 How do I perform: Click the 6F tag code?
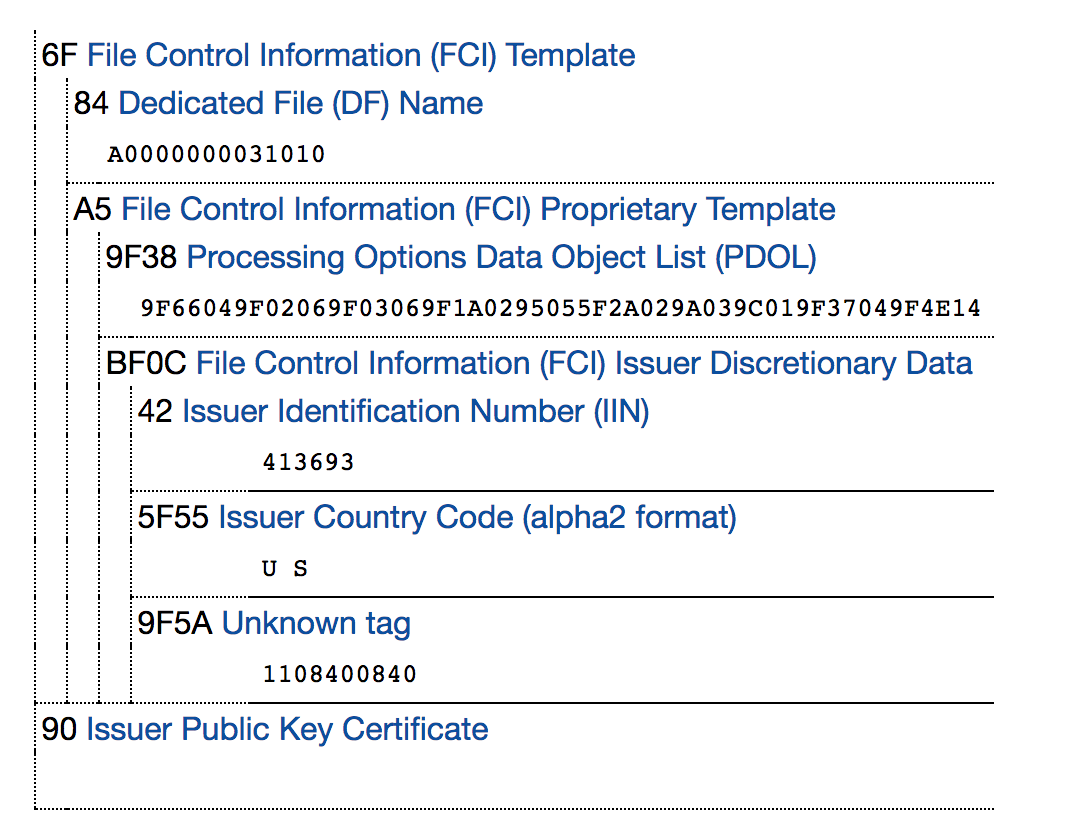coord(59,55)
